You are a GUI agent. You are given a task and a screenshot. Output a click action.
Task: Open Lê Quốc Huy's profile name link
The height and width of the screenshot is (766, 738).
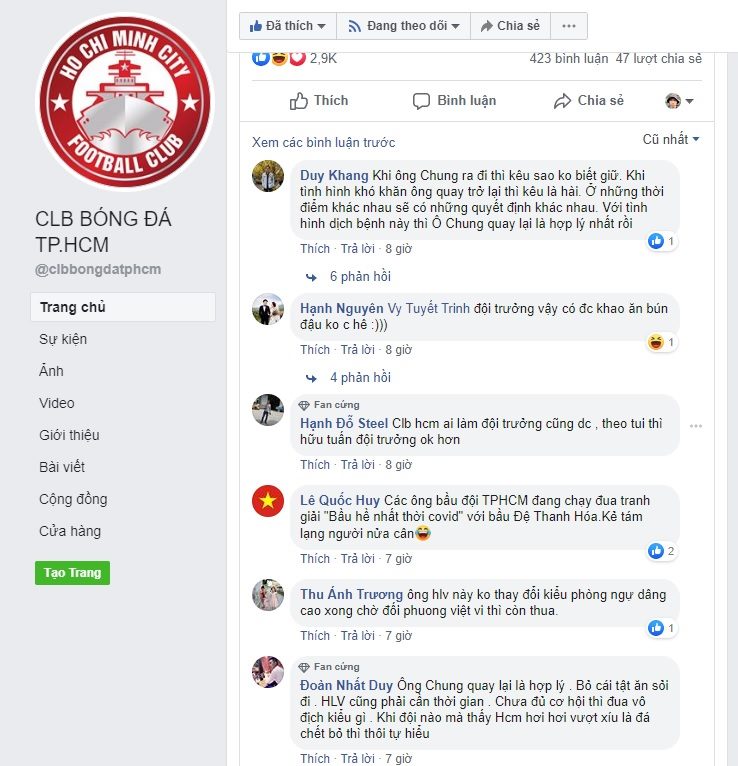coord(340,500)
